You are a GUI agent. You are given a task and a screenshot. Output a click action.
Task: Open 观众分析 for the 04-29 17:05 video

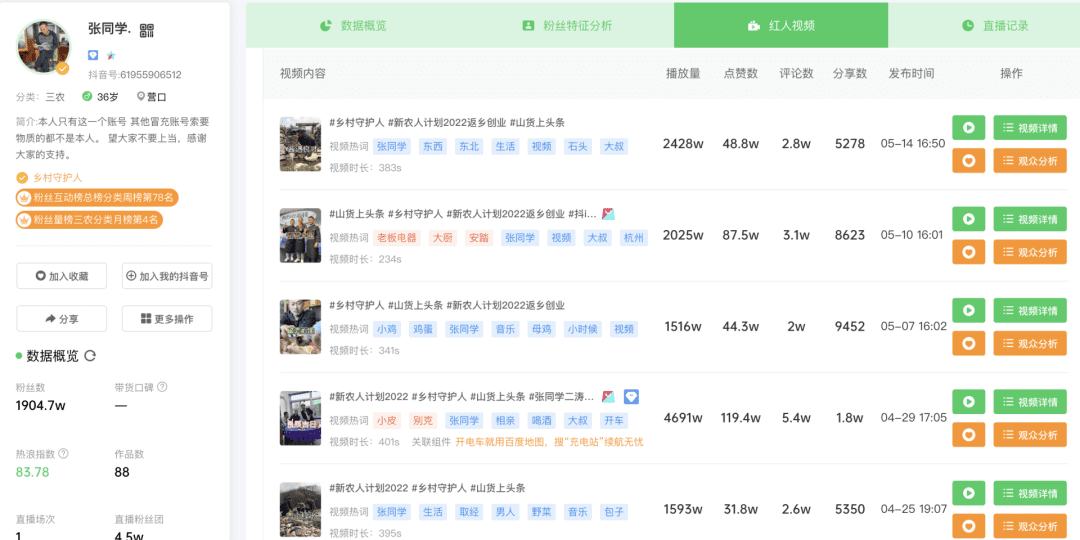click(x=1030, y=435)
